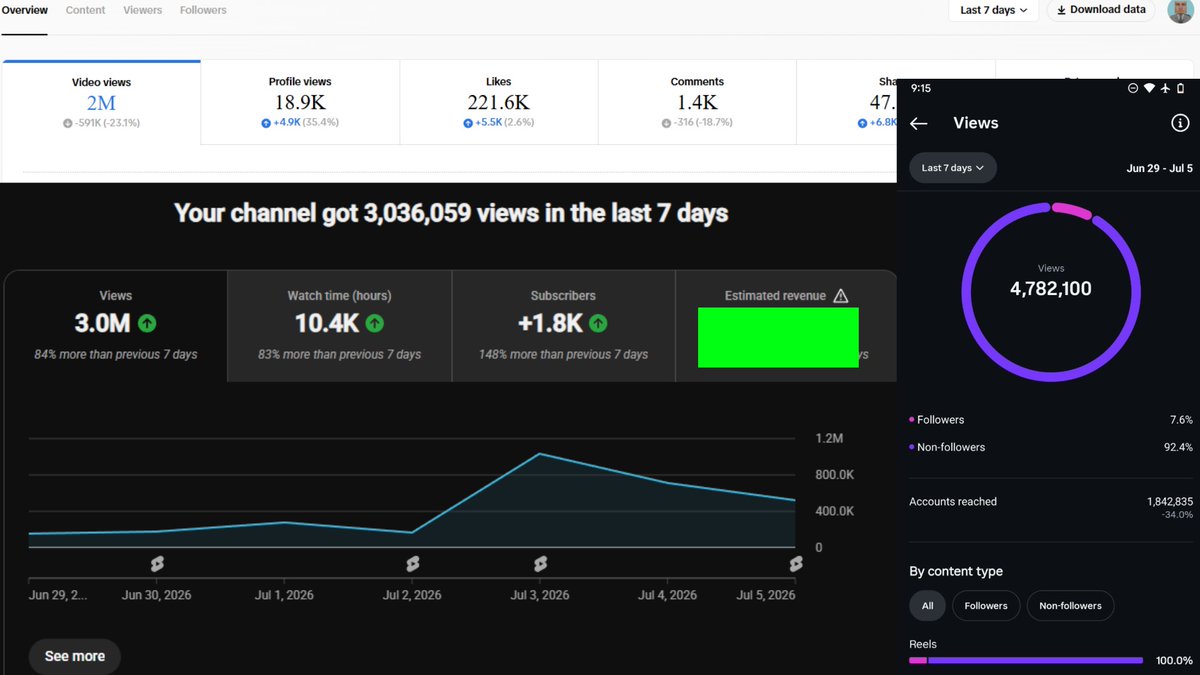Click the See more button
The height and width of the screenshot is (675, 1200).
[75, 656]
